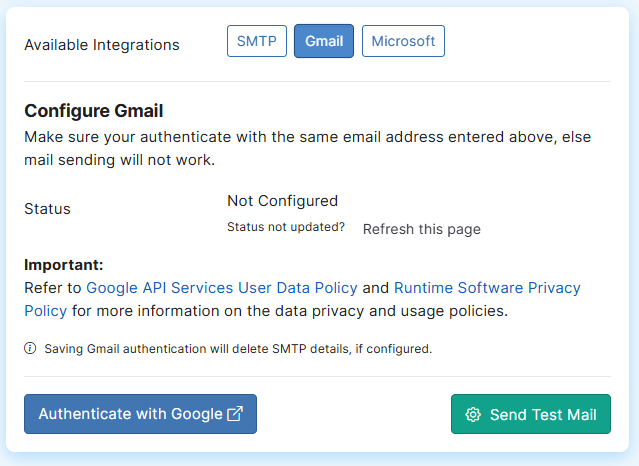
Task: Click the Important: heading
Action: point(64,265)
